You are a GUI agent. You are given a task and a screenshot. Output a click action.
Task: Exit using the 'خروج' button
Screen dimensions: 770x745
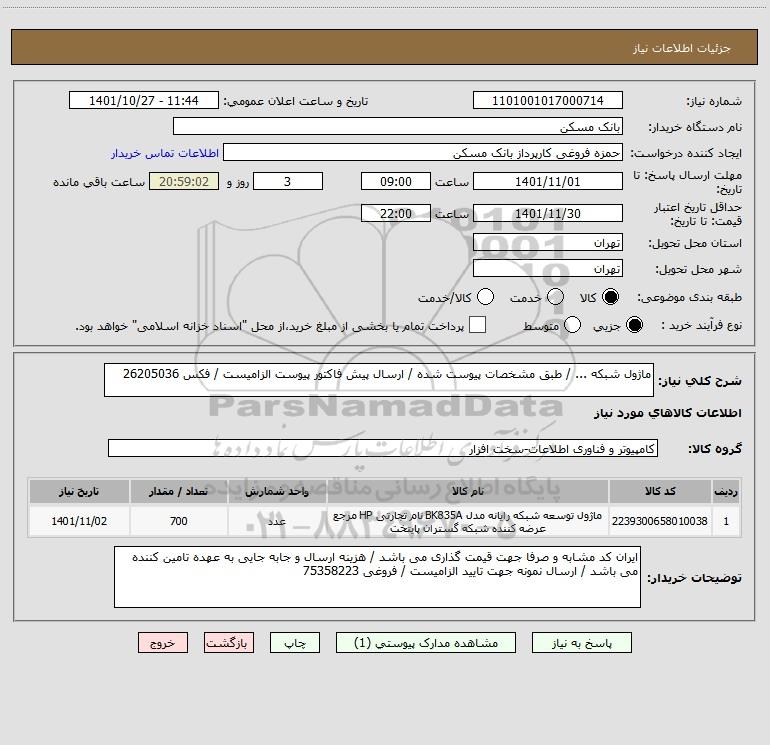pos(163,644)
